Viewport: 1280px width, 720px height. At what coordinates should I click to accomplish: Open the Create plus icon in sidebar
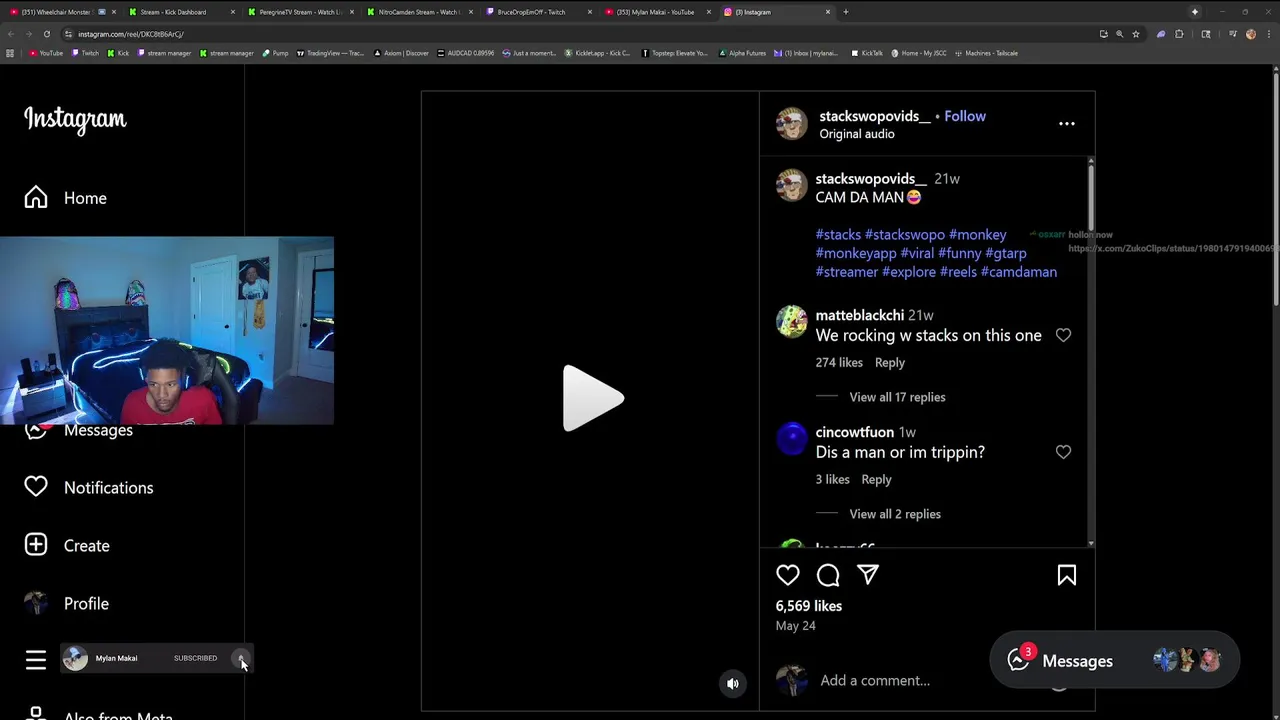pos(36,545)
